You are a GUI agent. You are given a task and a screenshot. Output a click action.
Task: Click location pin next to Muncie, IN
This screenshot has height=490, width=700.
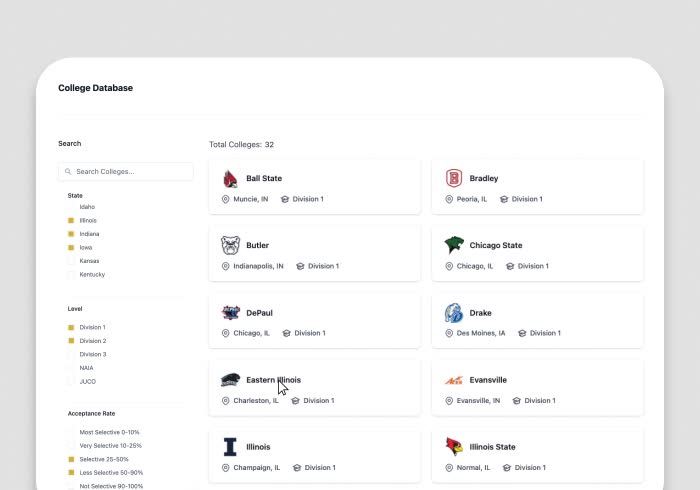225,199
